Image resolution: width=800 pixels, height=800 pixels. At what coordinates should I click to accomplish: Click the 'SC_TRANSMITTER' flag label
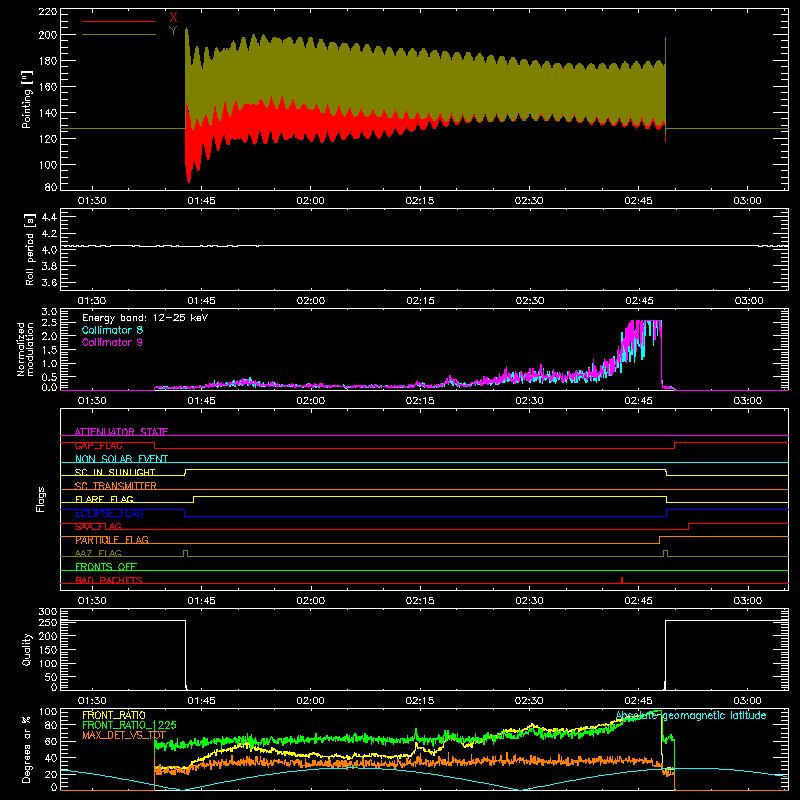[116, 486]
